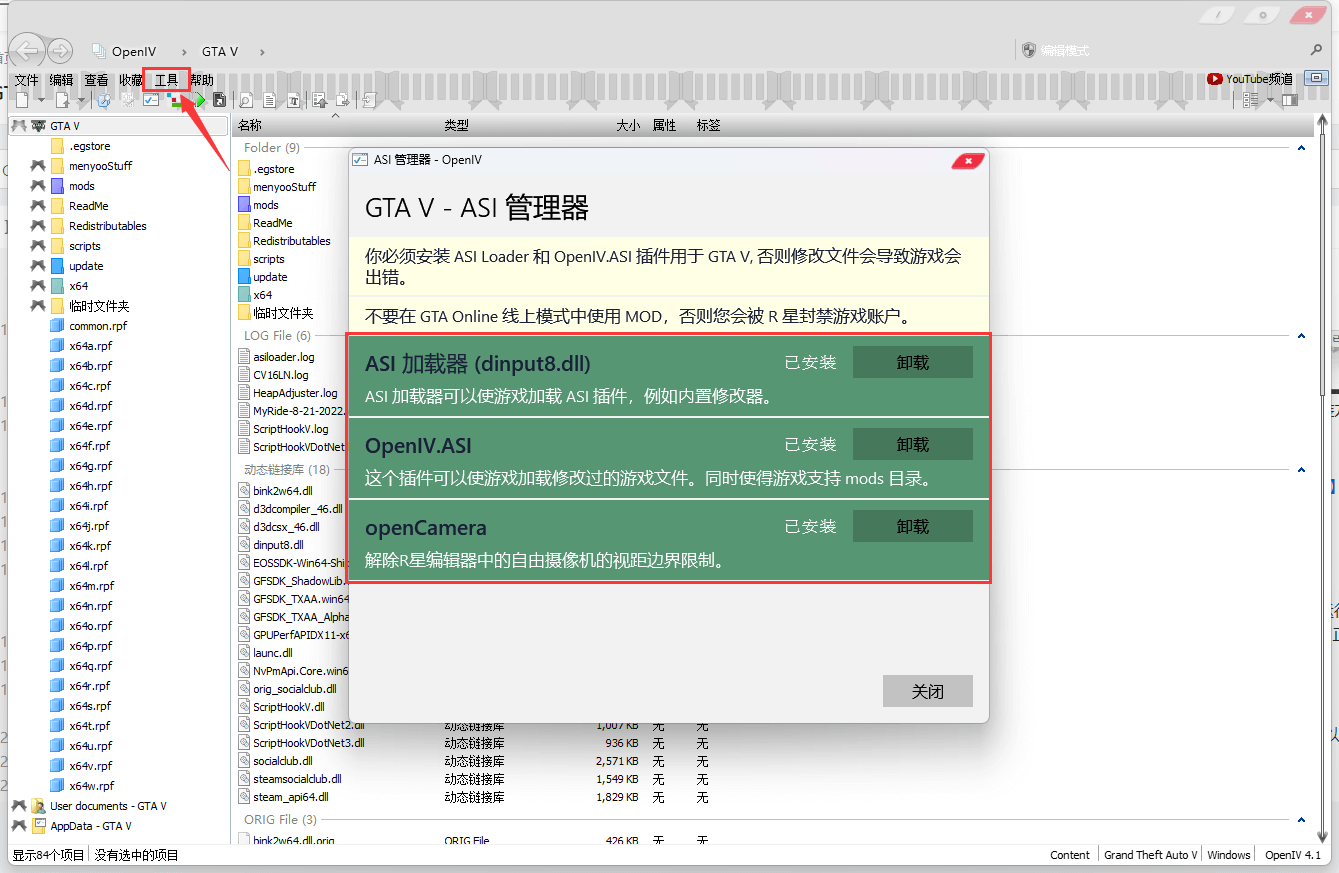Open the 工具 menu
The width and height of the screenshot is (1339, 873).
[166, 80]
